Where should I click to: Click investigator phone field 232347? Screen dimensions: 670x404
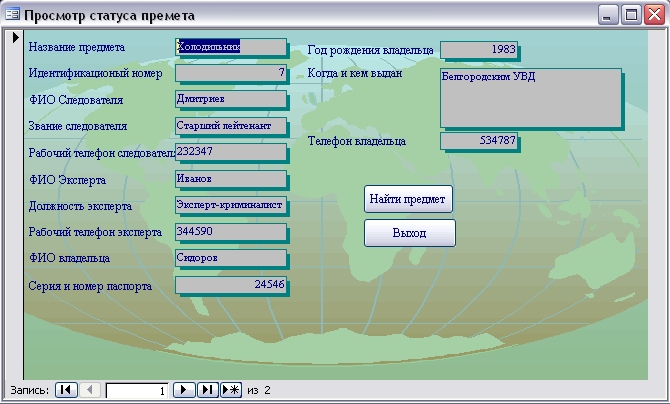point(231,152)
